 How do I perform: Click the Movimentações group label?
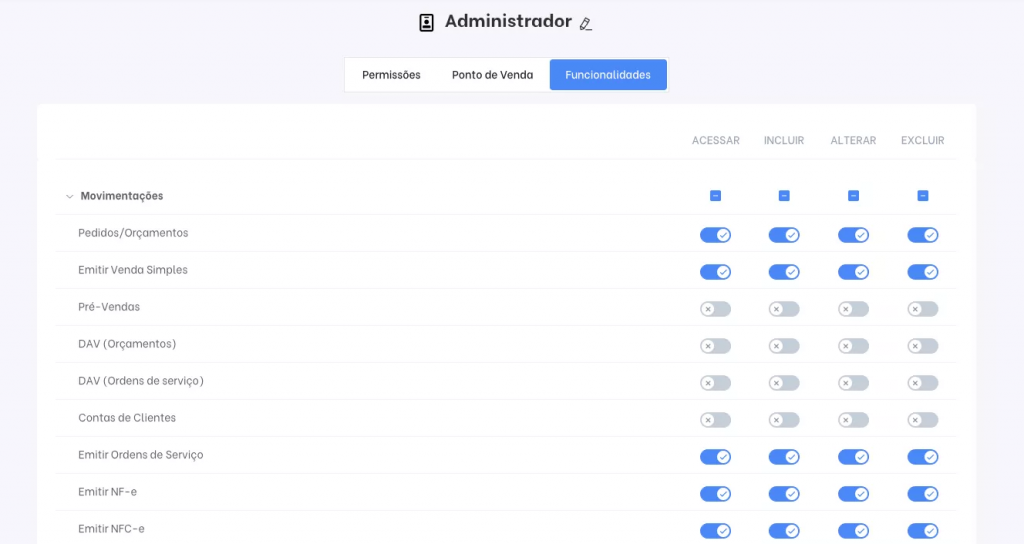click(x=121, y=196)
